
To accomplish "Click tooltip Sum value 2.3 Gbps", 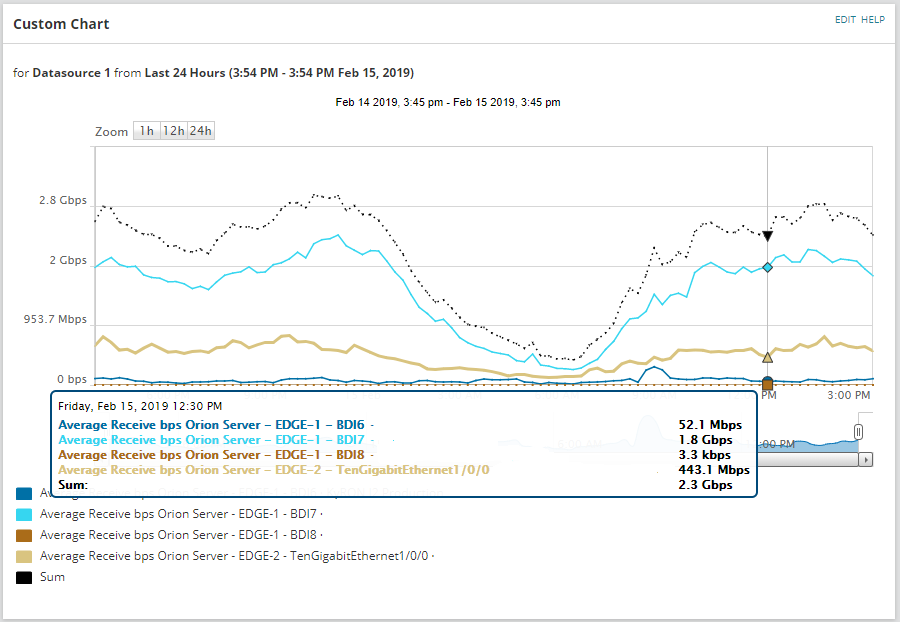I will (705, 485).
